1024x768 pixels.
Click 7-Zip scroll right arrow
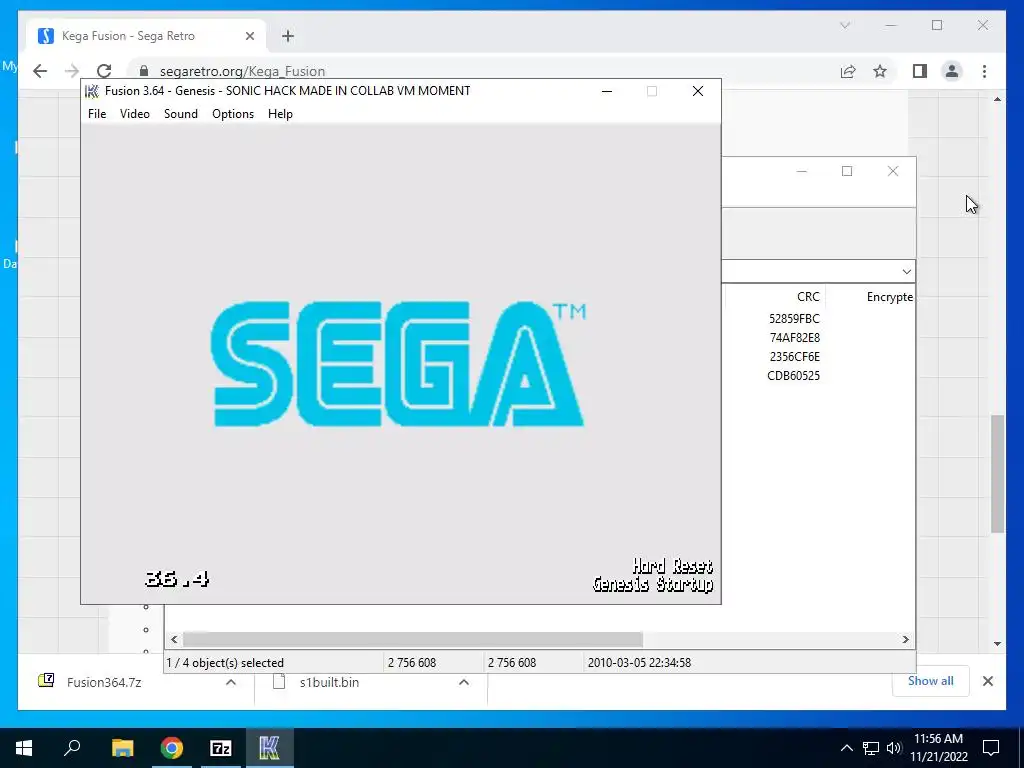tap(906, 639)
